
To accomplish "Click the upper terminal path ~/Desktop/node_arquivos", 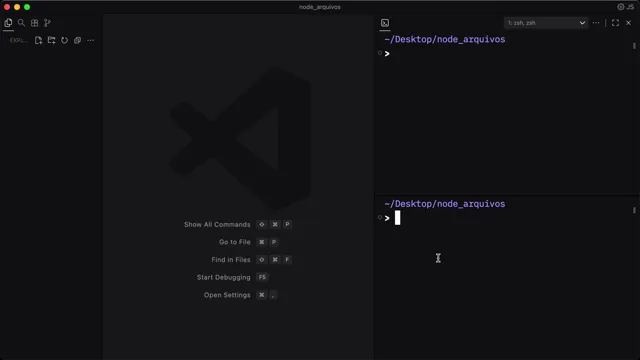I will pyautogui.click(x=445, y=40).
